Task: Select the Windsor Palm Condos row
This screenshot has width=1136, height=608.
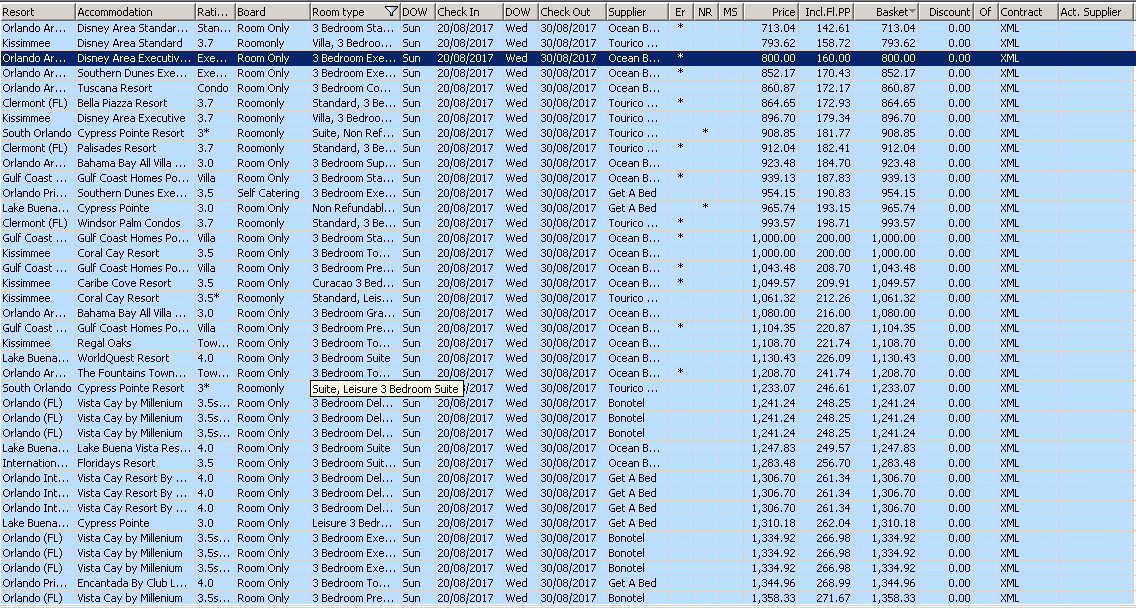Action: click(568, 223)
